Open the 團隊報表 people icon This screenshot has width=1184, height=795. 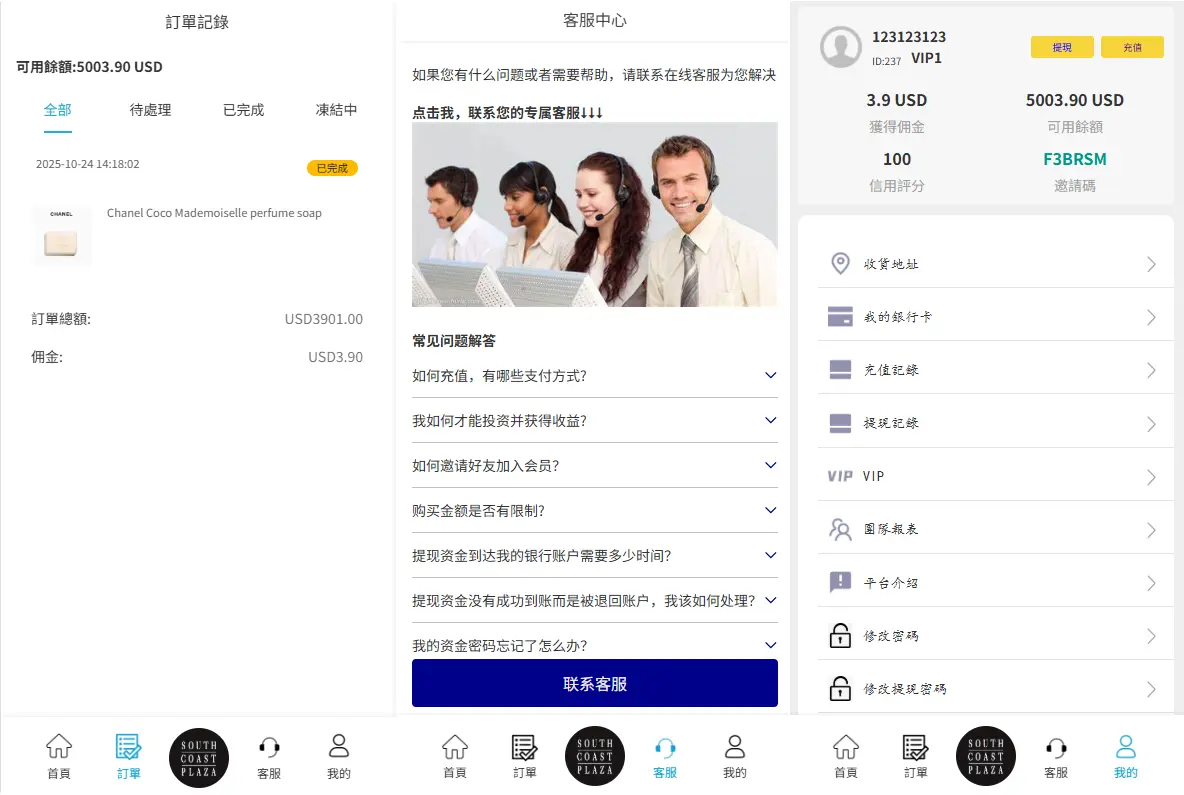840,529
